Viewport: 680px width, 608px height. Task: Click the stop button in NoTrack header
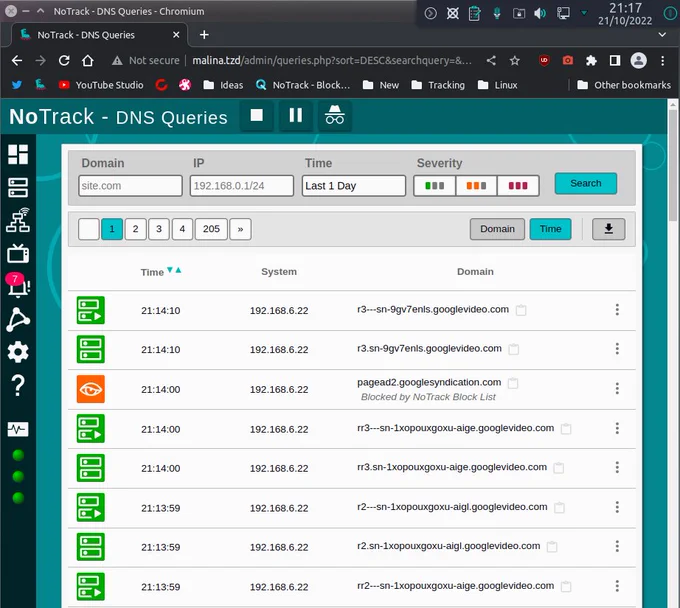coord(257,116)
